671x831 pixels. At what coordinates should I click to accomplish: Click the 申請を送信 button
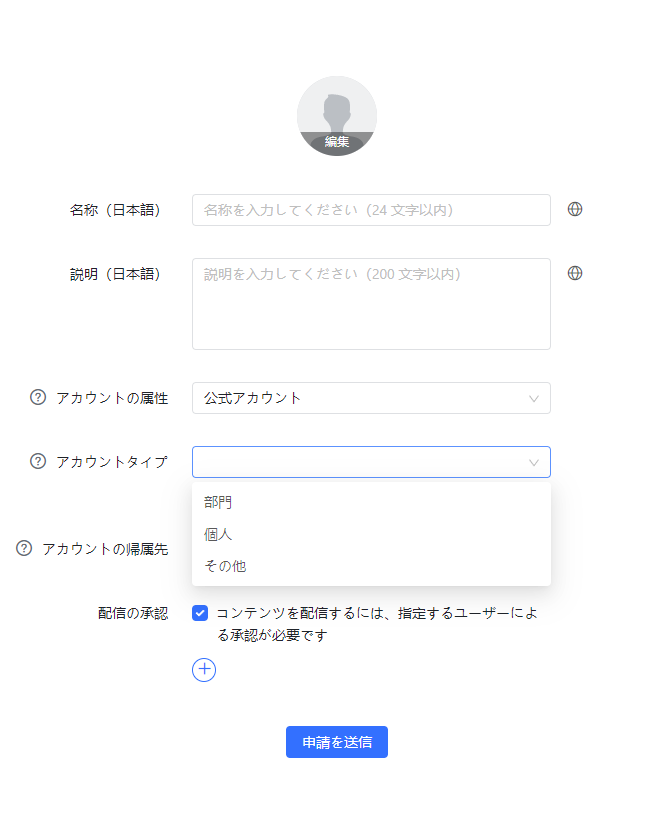337,742
